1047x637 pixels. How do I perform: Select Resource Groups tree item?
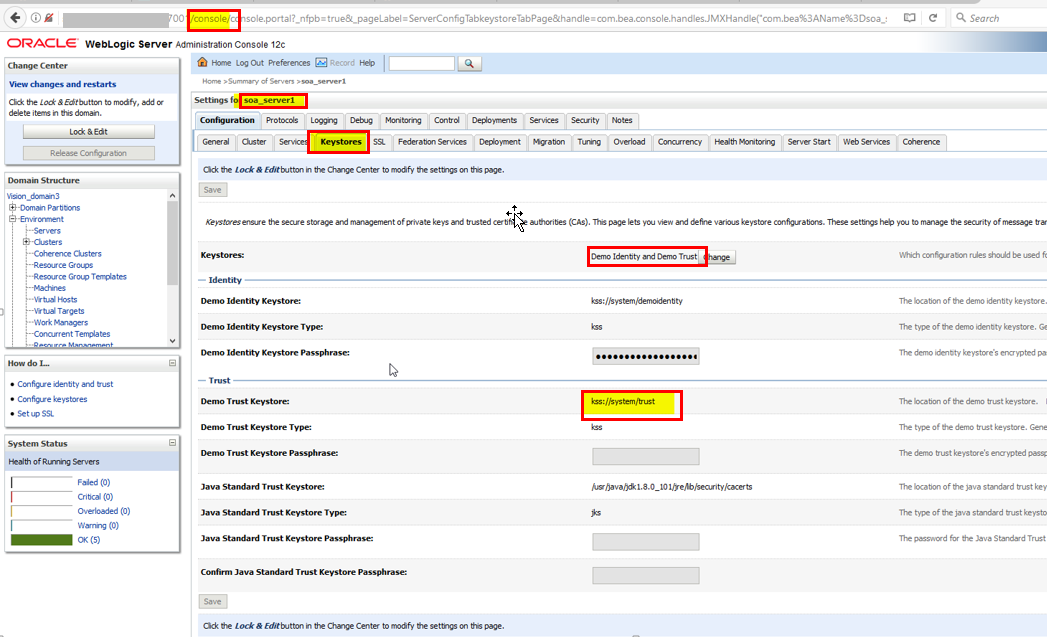63,265
